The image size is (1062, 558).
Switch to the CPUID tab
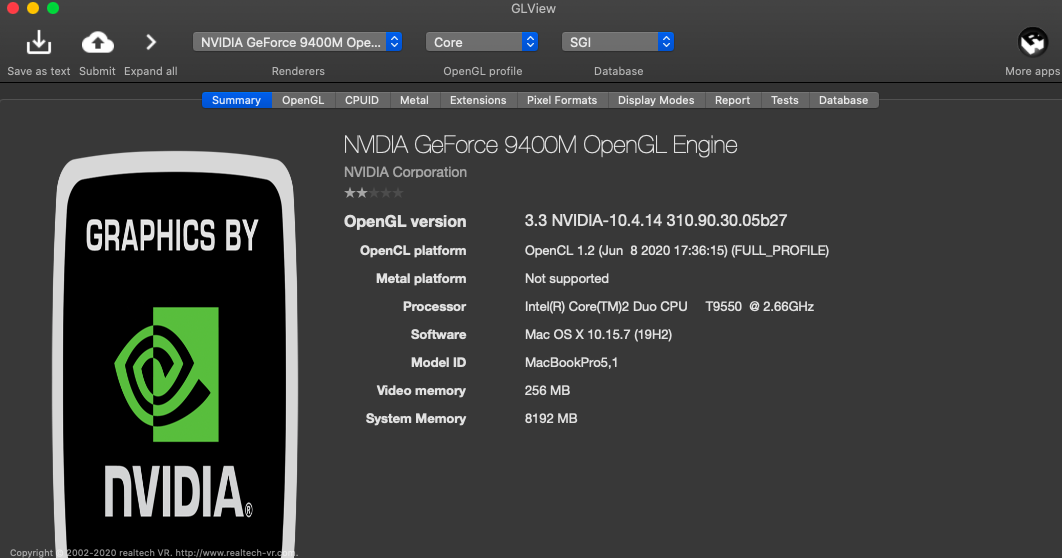pos(362,100)
